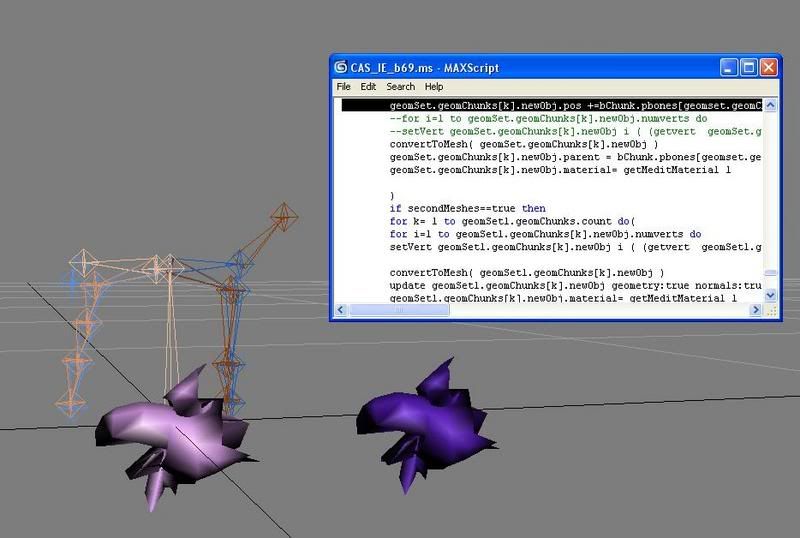Open the Search menu
This screenshot has width=800, height=538.
click(x=400, y=87)
